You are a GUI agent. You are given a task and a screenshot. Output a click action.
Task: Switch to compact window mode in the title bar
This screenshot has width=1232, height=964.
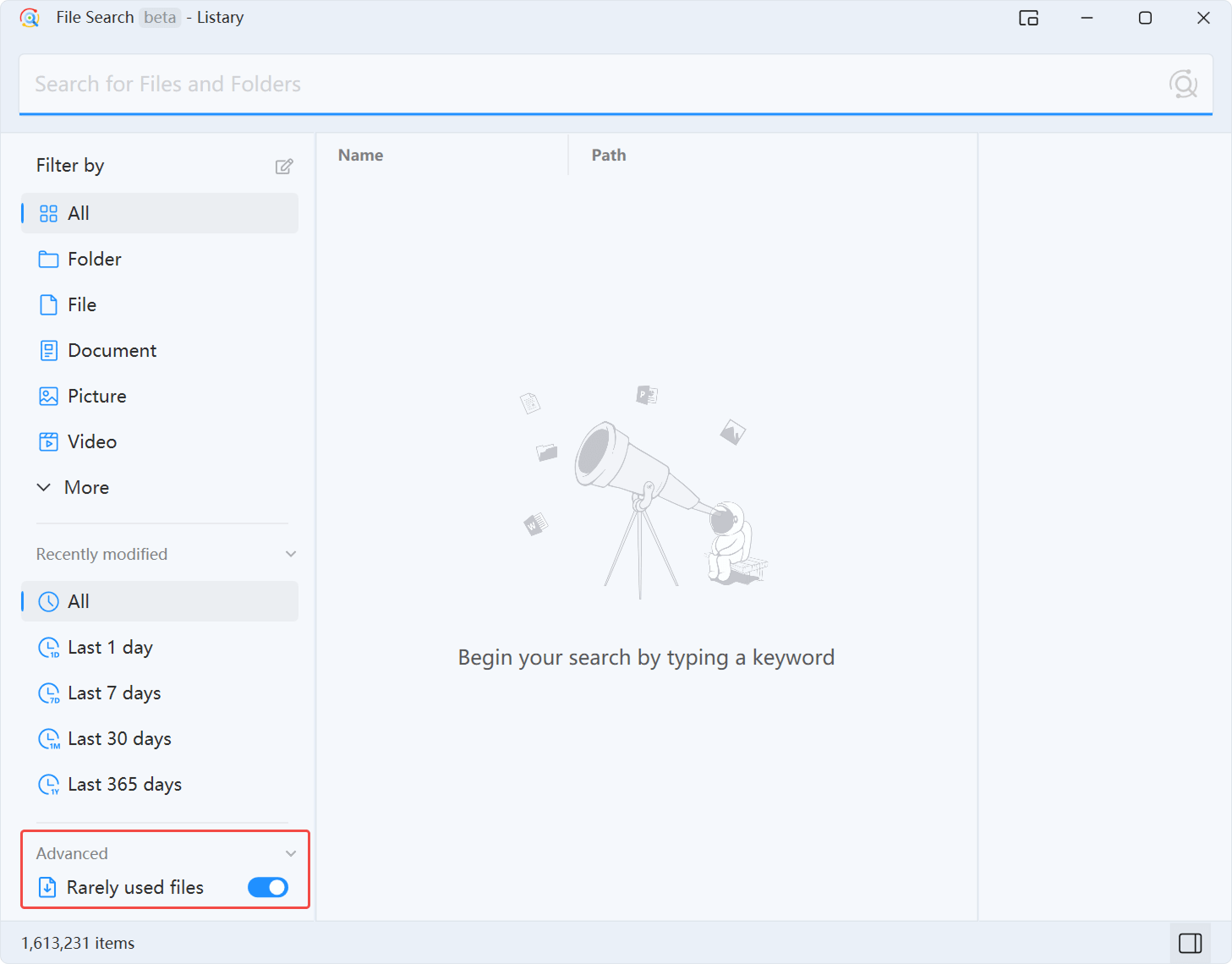pyautogui.click(x=1028, y=18)
